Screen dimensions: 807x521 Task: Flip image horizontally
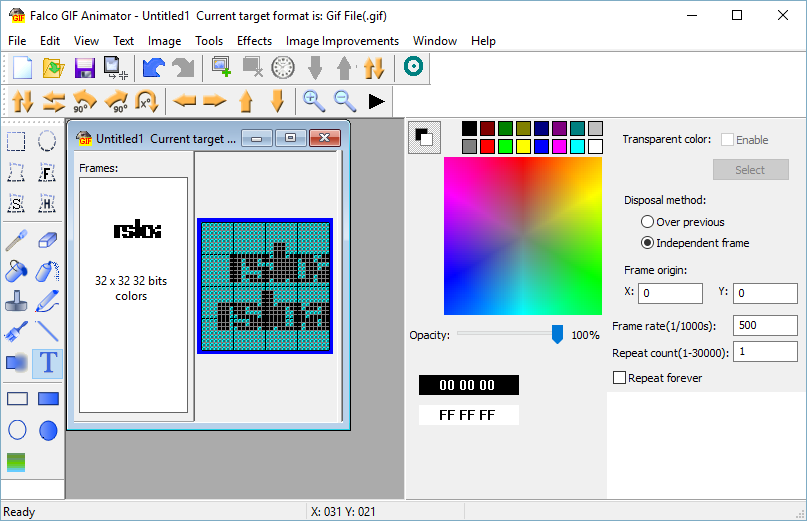(54, 101)
